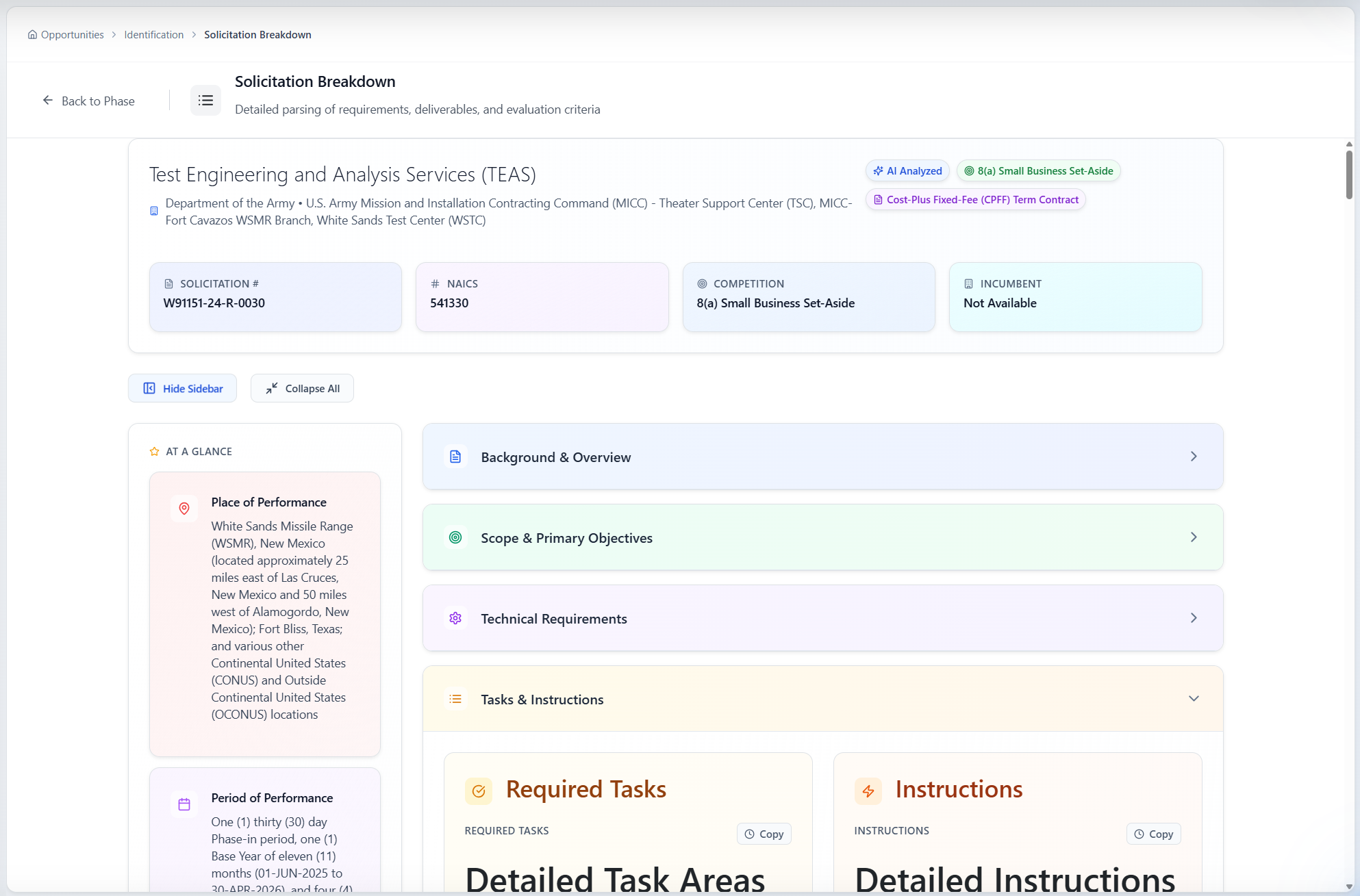
Task: Click the Technical Requirements gear icon
Action: pyautogui.click(x=455, y=618)
